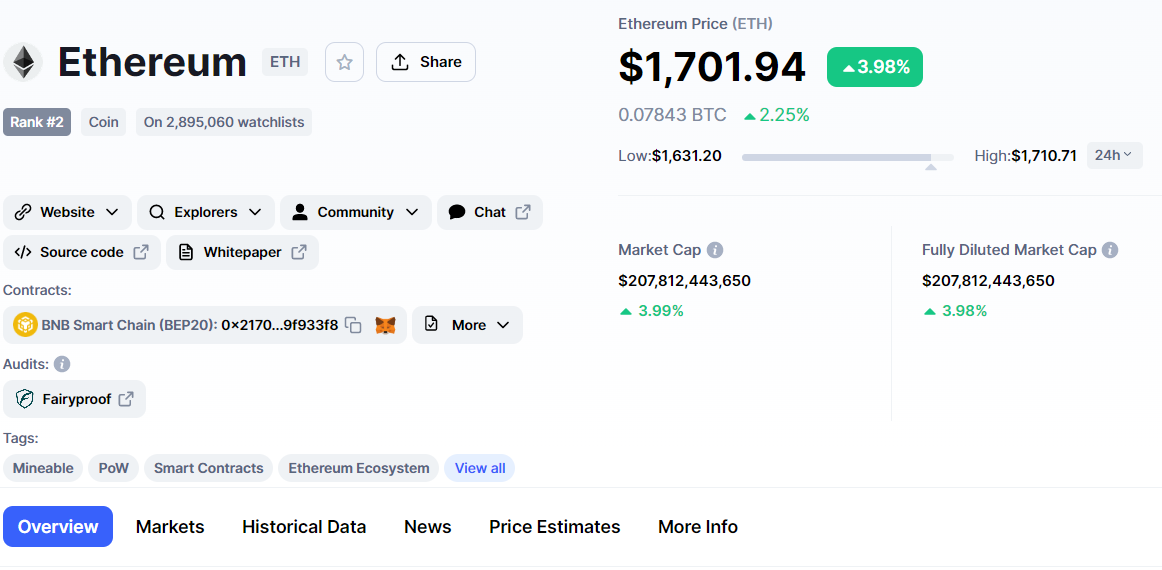
Task: Click the Share upload arrow icon
Action: (x=400, y=62)
